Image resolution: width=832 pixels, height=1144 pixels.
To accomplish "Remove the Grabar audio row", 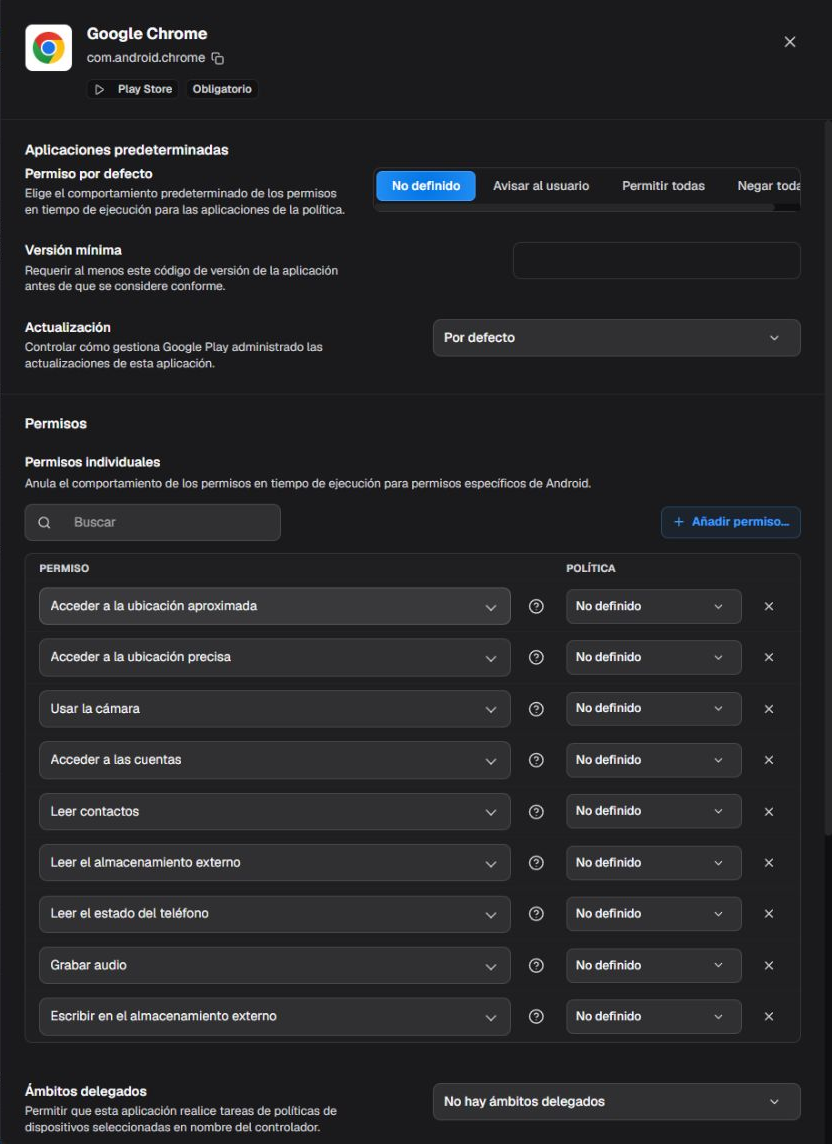I will 769,965.
